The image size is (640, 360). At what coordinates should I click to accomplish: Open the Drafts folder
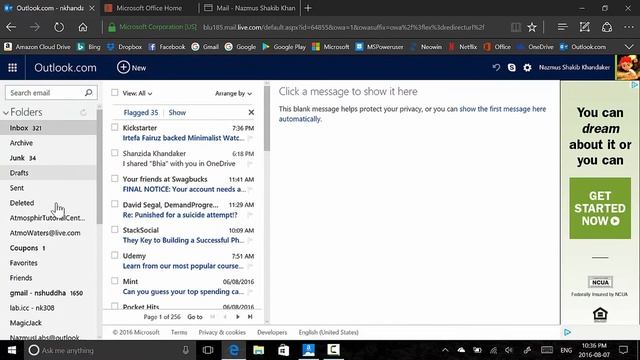click(48, 173)
